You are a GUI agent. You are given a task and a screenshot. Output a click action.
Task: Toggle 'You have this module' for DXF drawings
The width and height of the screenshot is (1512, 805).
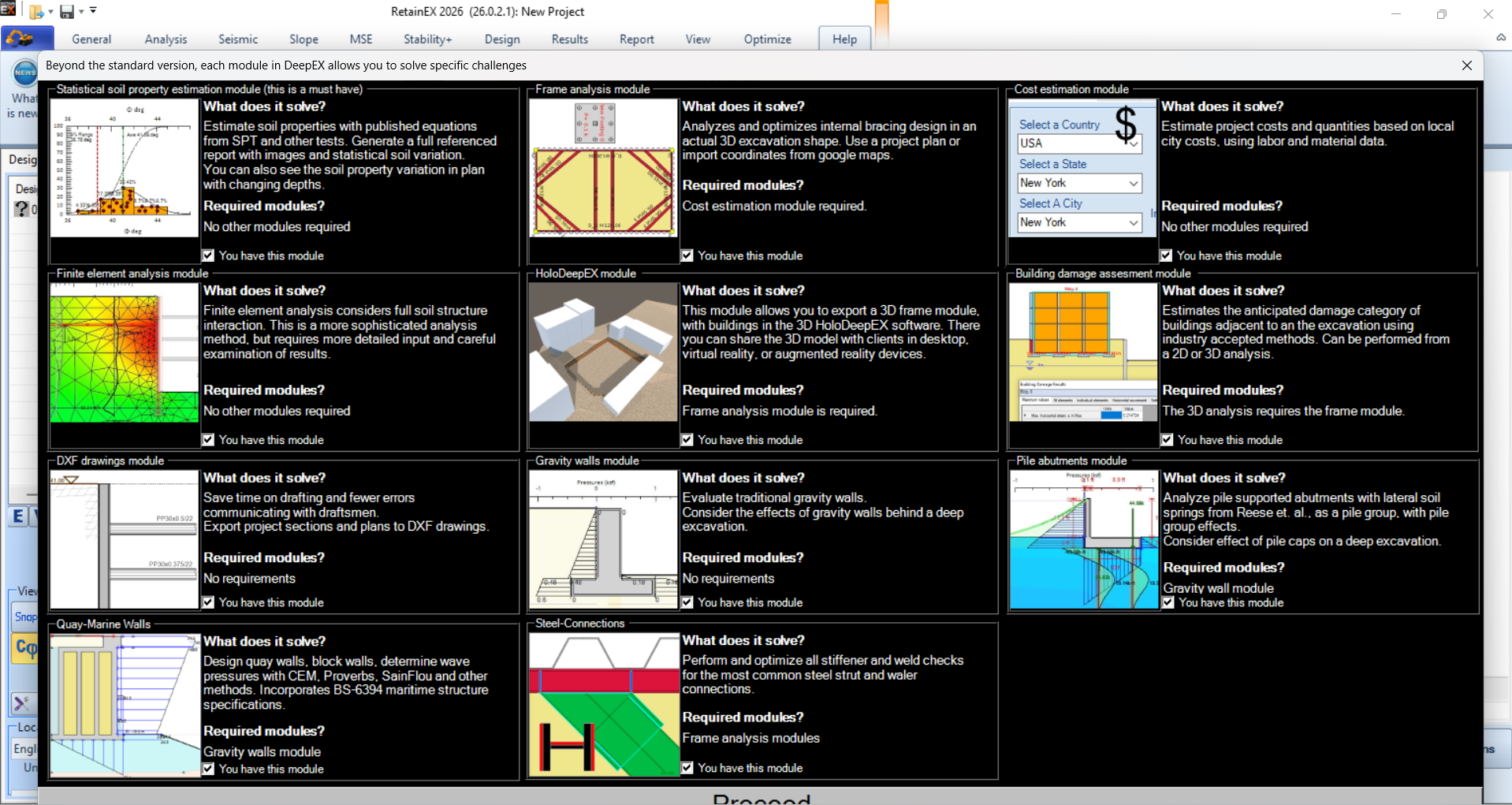208,602
